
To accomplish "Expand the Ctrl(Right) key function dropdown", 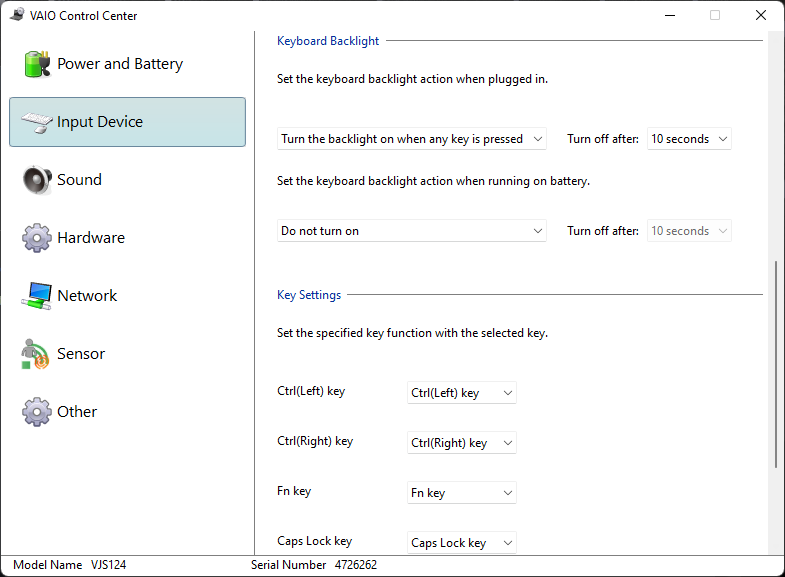I will pos(462,443).
